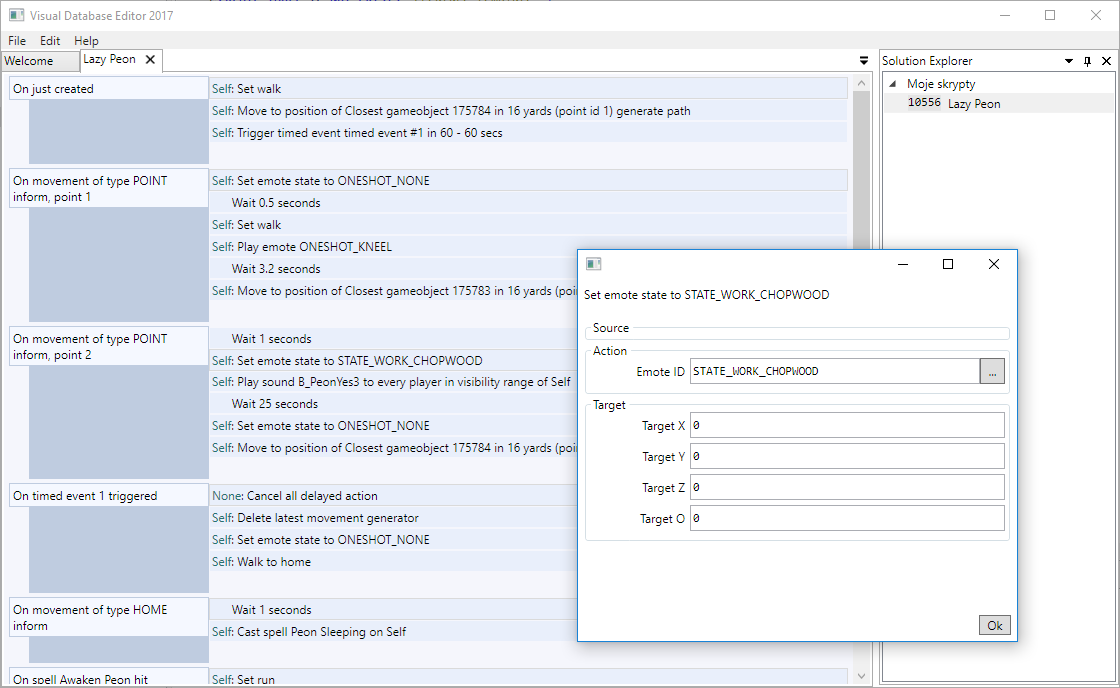The image size is (1120, 688).
Task: Click the Target X input field
Action: coord(846,424)
